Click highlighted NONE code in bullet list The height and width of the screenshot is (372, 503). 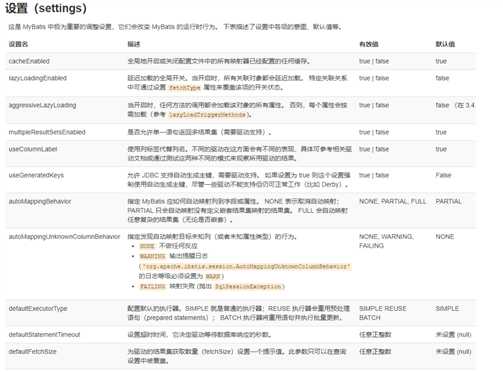click(147, 246)
